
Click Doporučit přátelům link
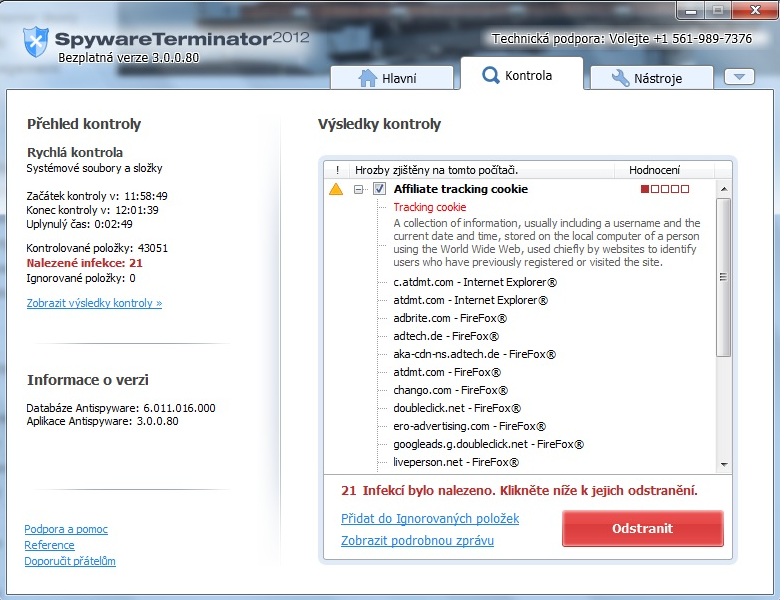tap(70, 561)
